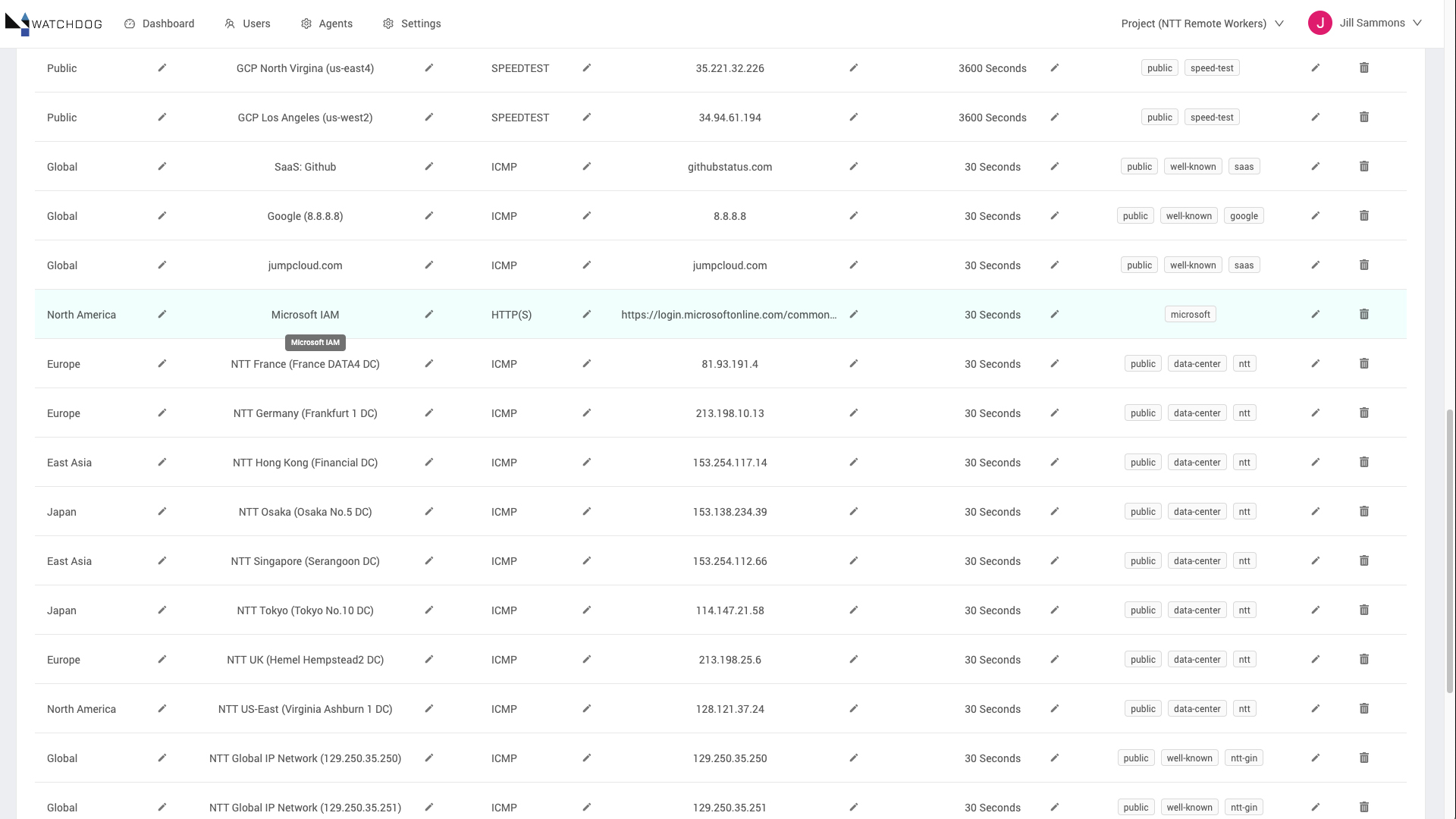Image resolution: width=1456 pixels, height=819 pixels.
Task: Click the ntt-gin tag on 129.250.35.250 row
Action: 1244,758
